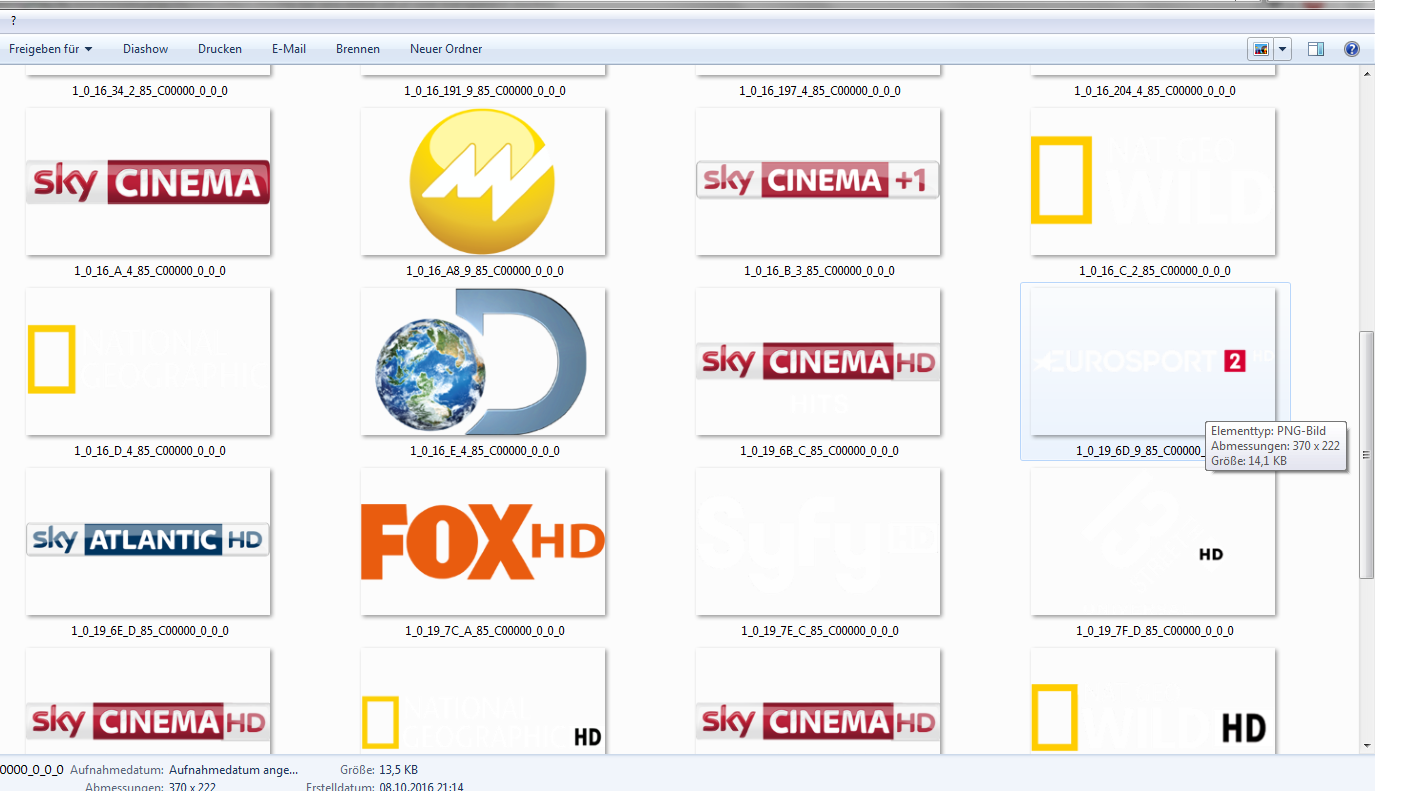The image size is (1416, 791).
Task: Select the yellow sphere logo thumbnail
Action: click(x=483, y=182)
